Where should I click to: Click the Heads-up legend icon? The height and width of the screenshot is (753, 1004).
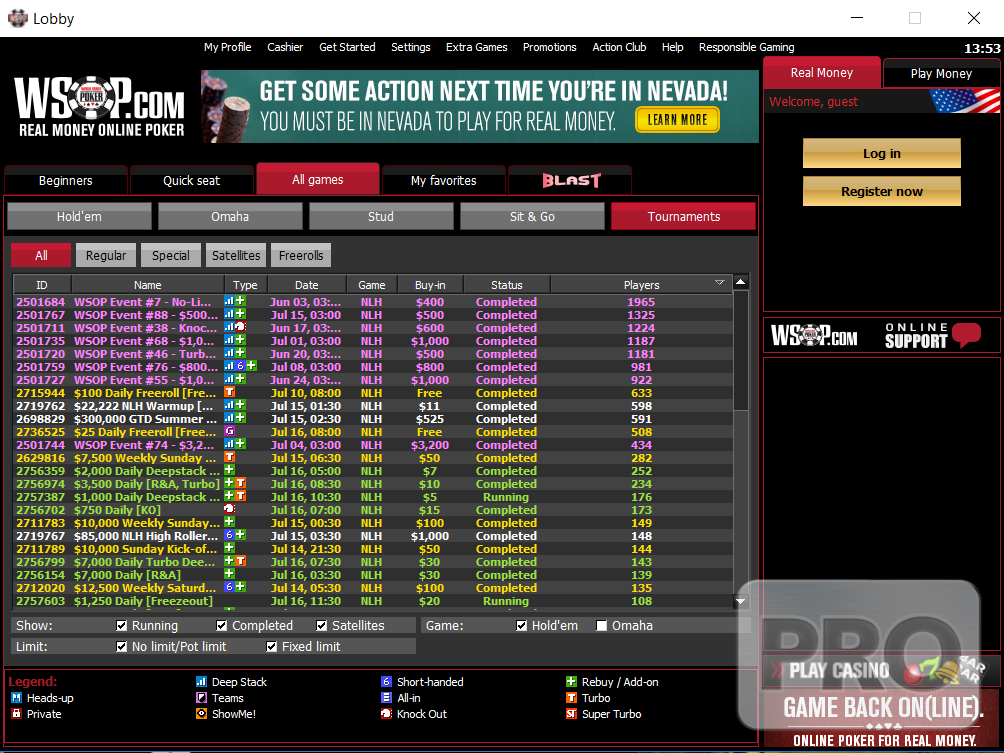[x=17, y=698]
